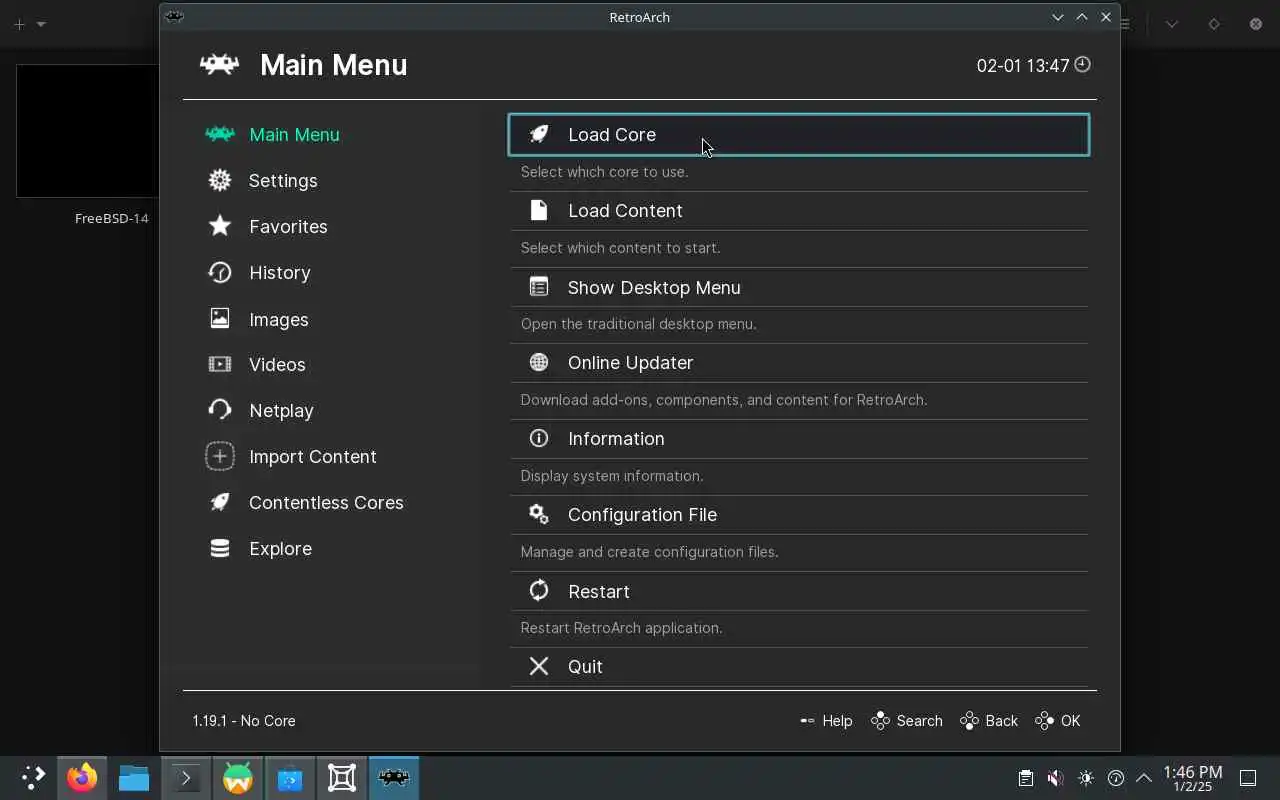Image resolution: width=1280 pixels, height=800 pixels.
Task: Click the text Restart RetroArch application.
Action: [x=621, y=628]
